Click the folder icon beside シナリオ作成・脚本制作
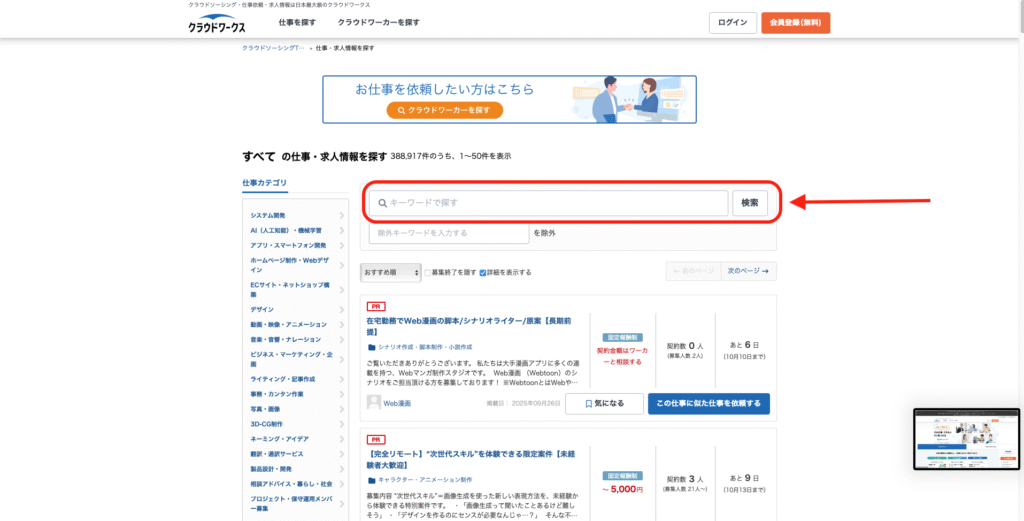The width and height of the screenshot is (1024, 521). [371, 347]
